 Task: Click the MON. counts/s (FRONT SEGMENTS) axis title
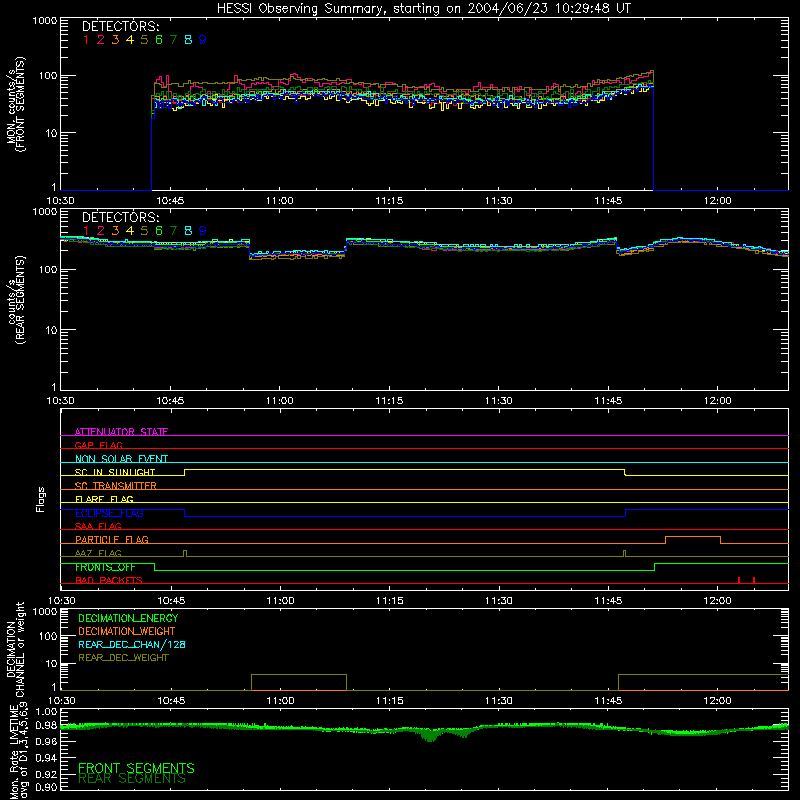(x=15, y=104)
